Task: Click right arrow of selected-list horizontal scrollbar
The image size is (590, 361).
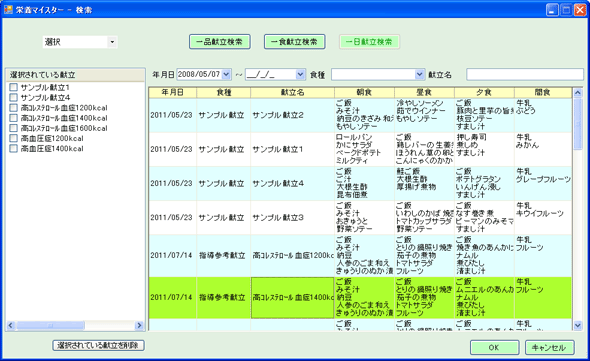Action: pos(139,325)
